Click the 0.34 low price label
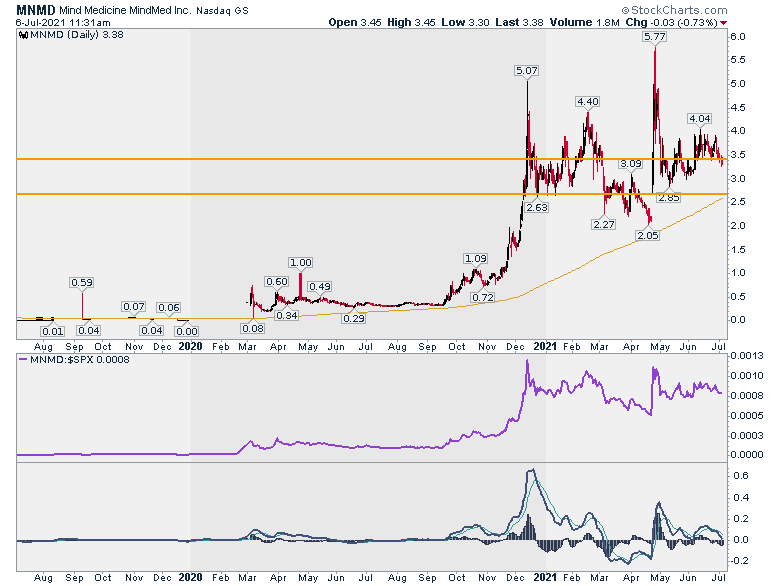The width and height of the screenshot is (780, 586). point(287,315)
